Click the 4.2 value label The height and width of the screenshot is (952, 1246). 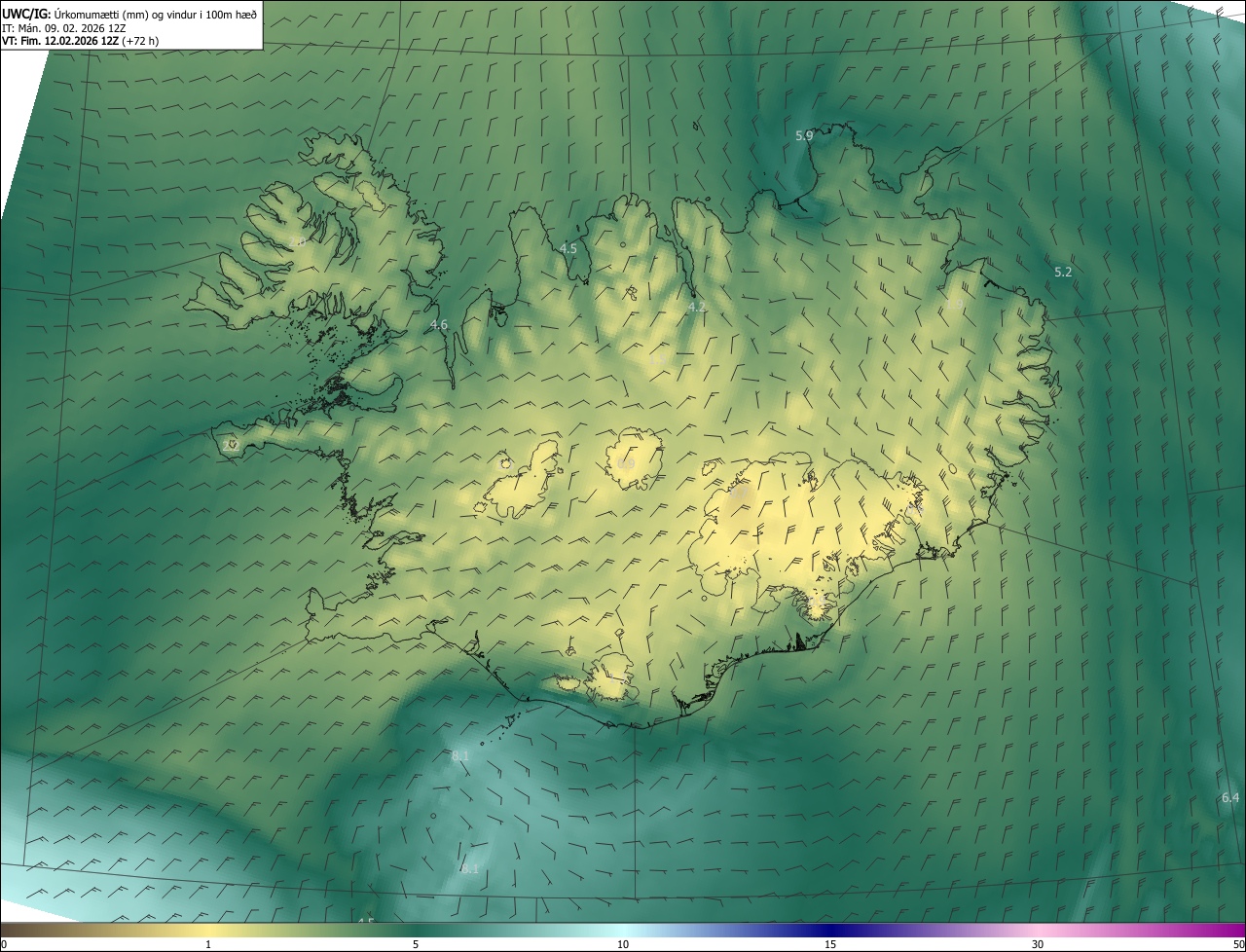click(697, 308)
